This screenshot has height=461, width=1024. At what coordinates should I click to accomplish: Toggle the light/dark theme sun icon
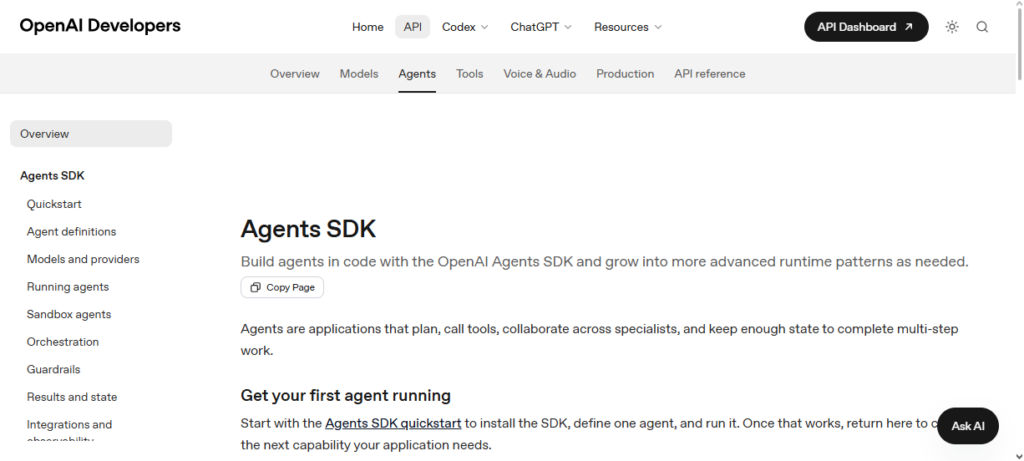pyautogui.click(x=952, y=27)
